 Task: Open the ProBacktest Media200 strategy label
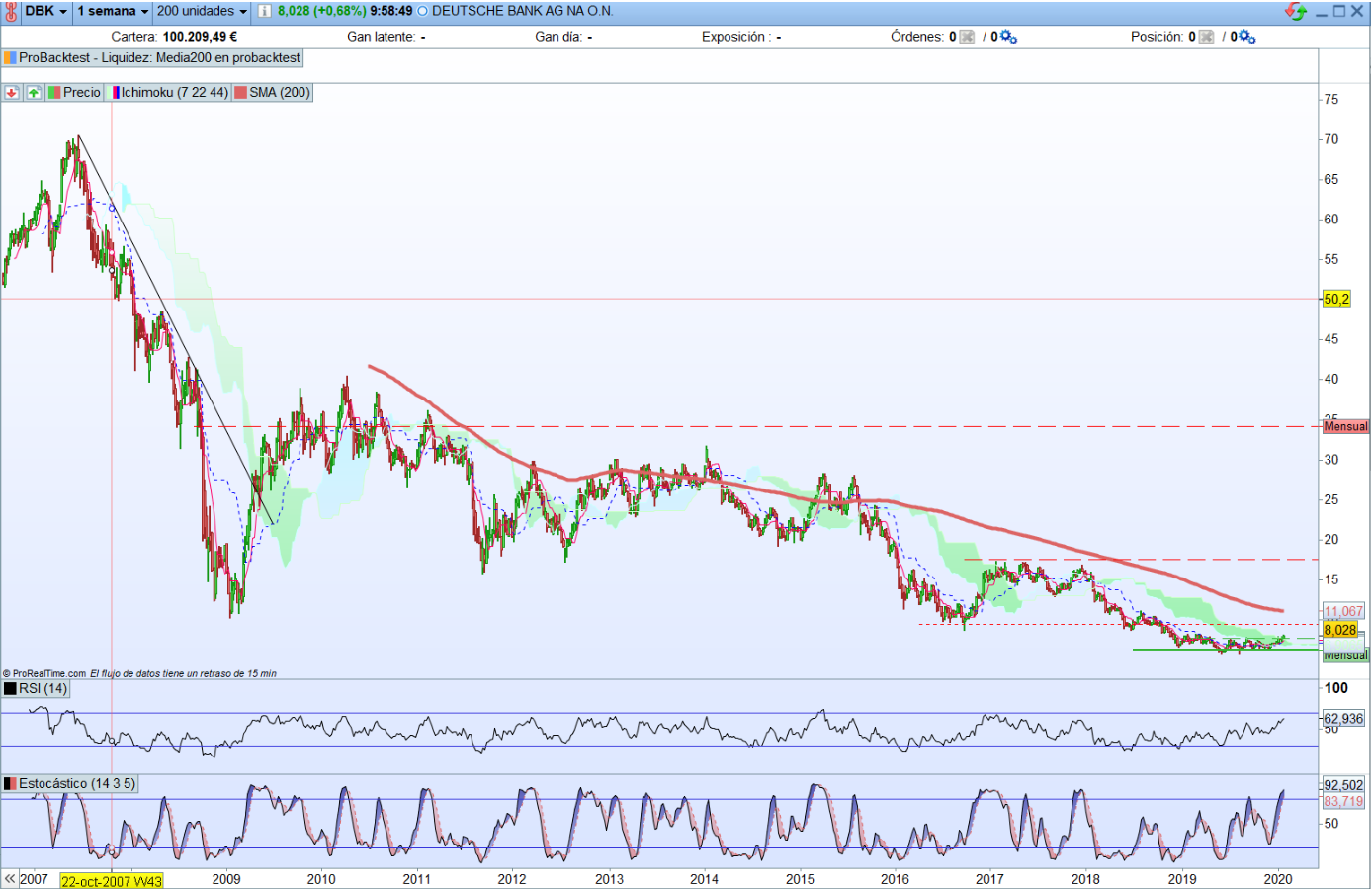(x=152, y=58)
